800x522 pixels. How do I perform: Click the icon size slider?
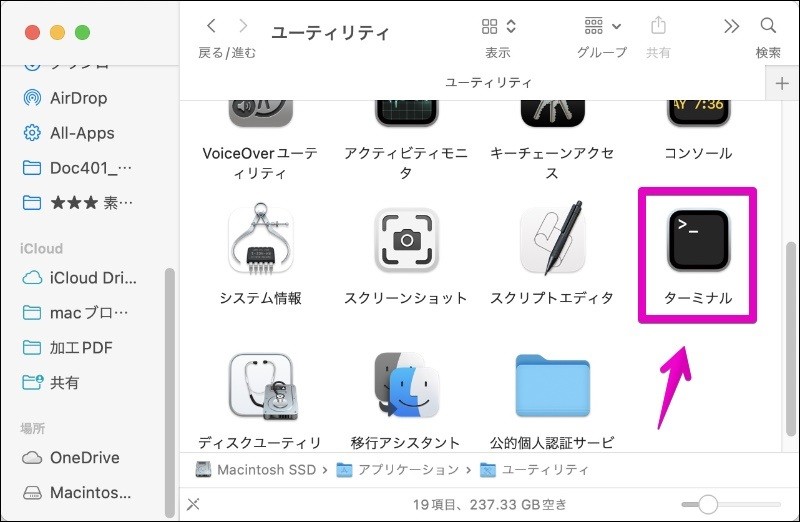pyautogui.click(x=731, y=505)
